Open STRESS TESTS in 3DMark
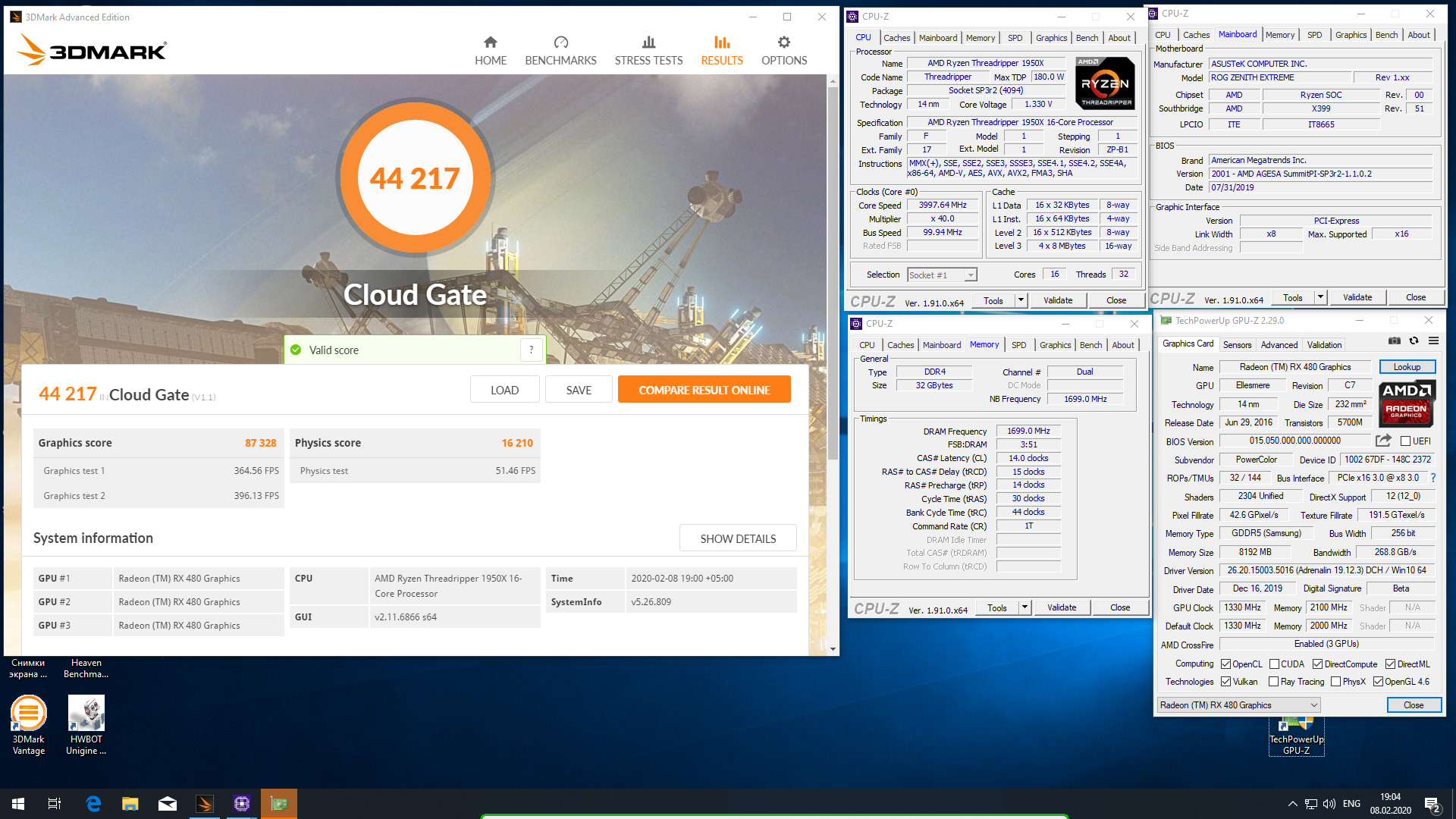 [x=648, y=51]
